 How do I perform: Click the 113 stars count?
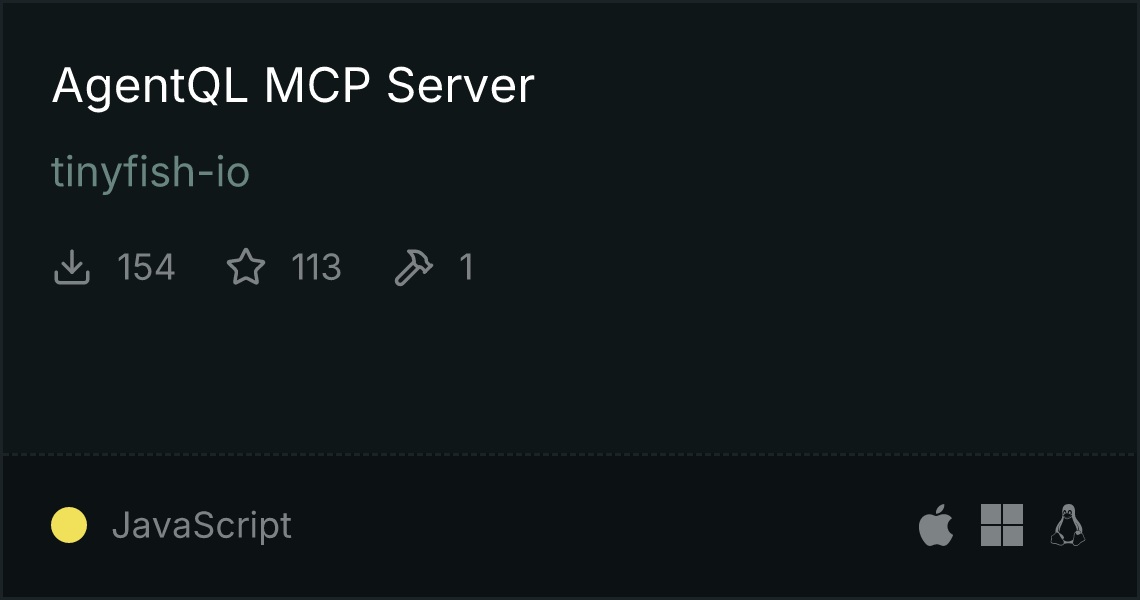coord(316,267)
